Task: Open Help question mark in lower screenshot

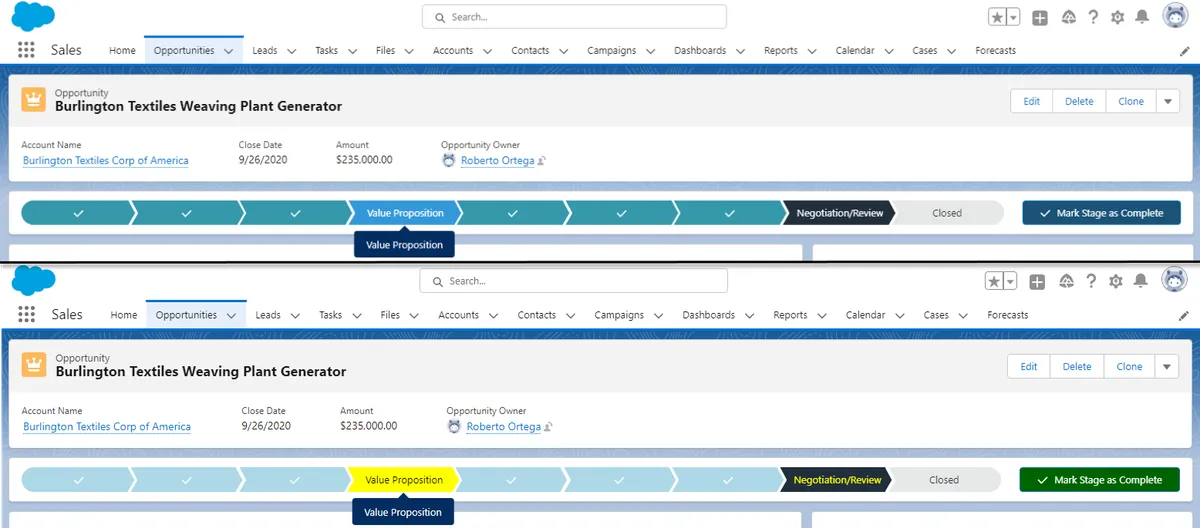Action: (1091, 282)
